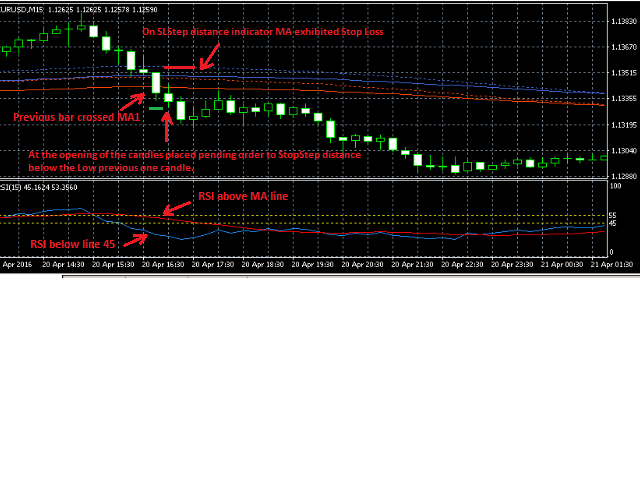Click the 45 level label on RSI scale
Image resolution: width=640 pixels, height=480 pixels.
click(612, 223)
